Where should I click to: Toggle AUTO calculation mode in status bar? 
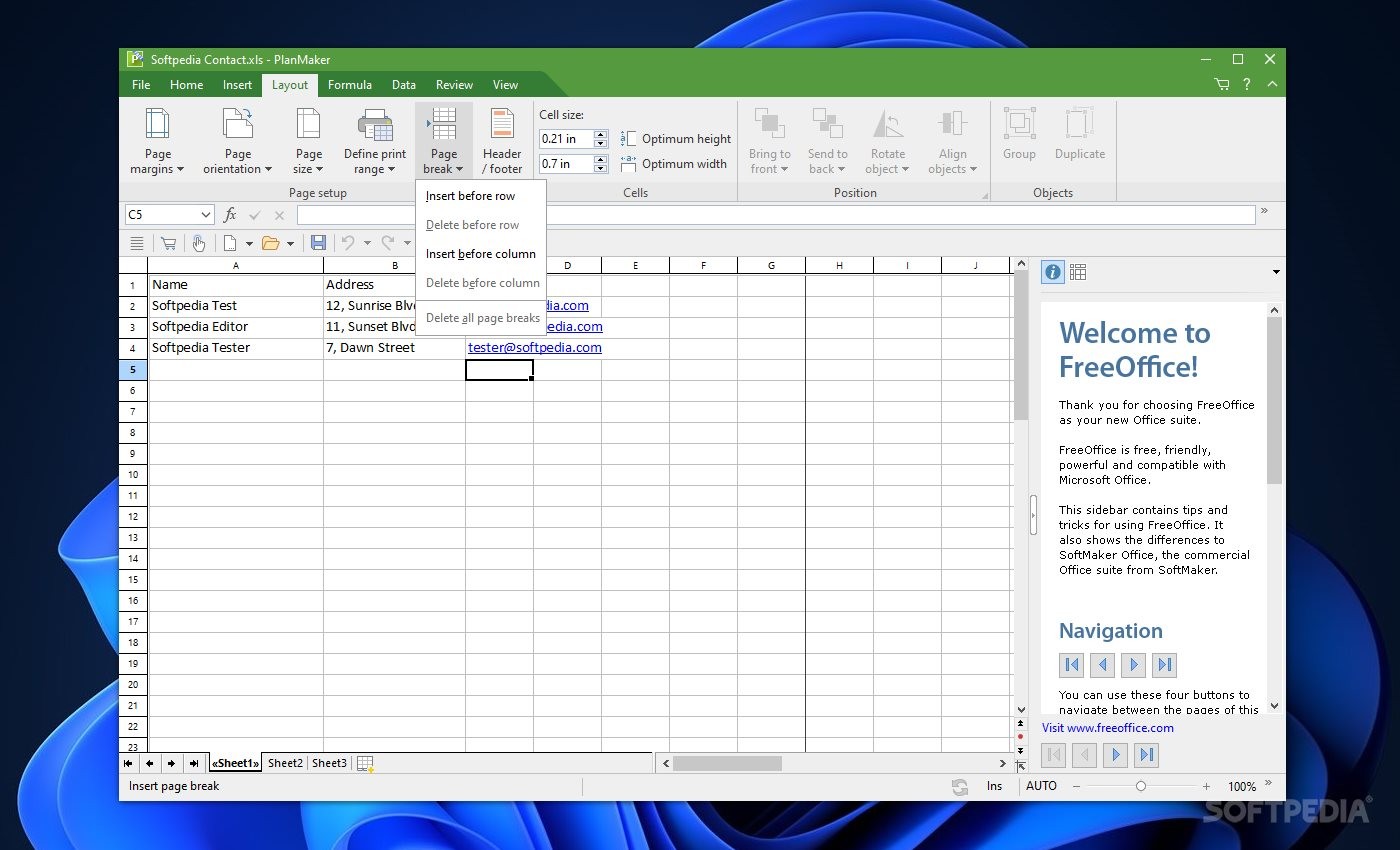1041,786
